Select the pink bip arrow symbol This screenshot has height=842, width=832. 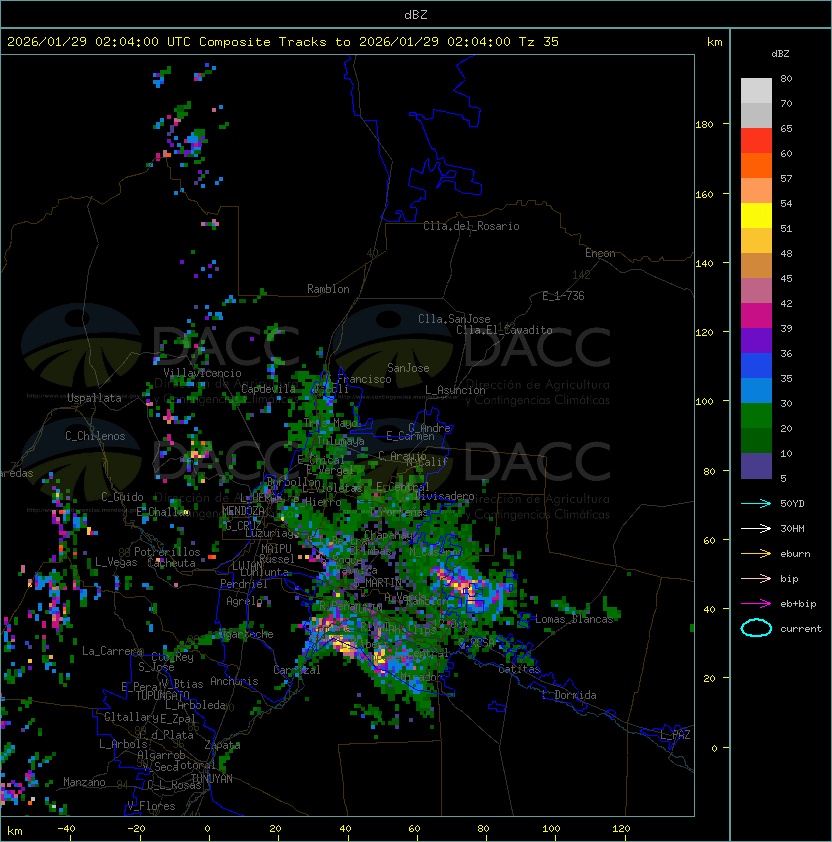coord(756,578)
